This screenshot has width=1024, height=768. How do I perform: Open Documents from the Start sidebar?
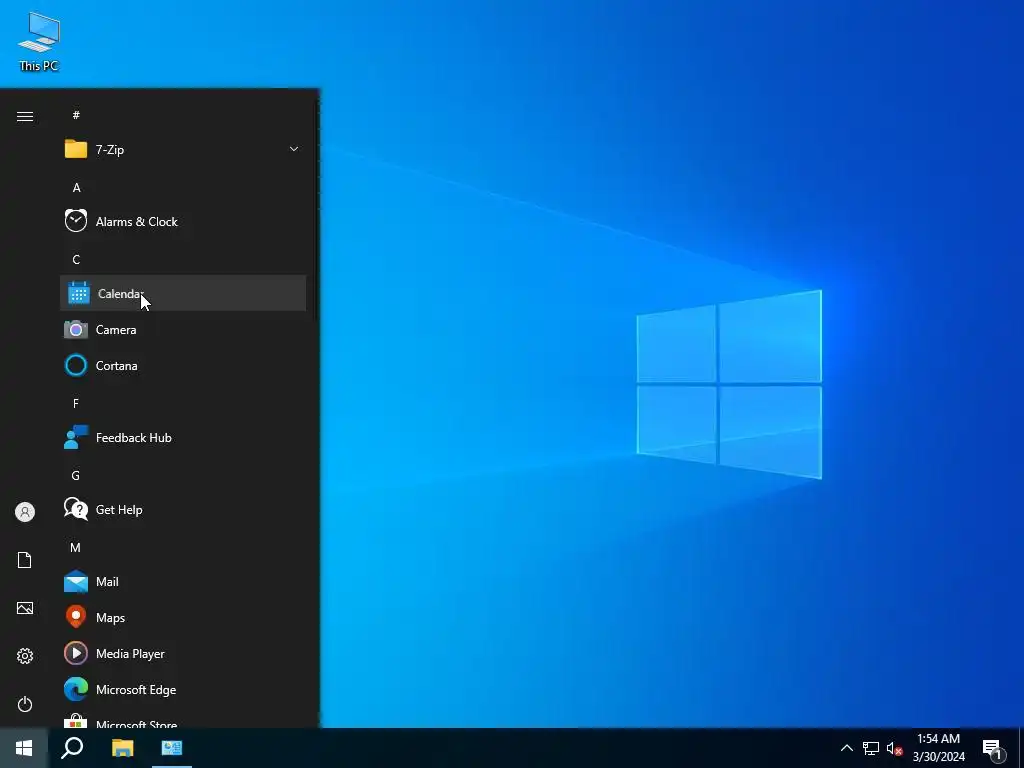[25, 560]
